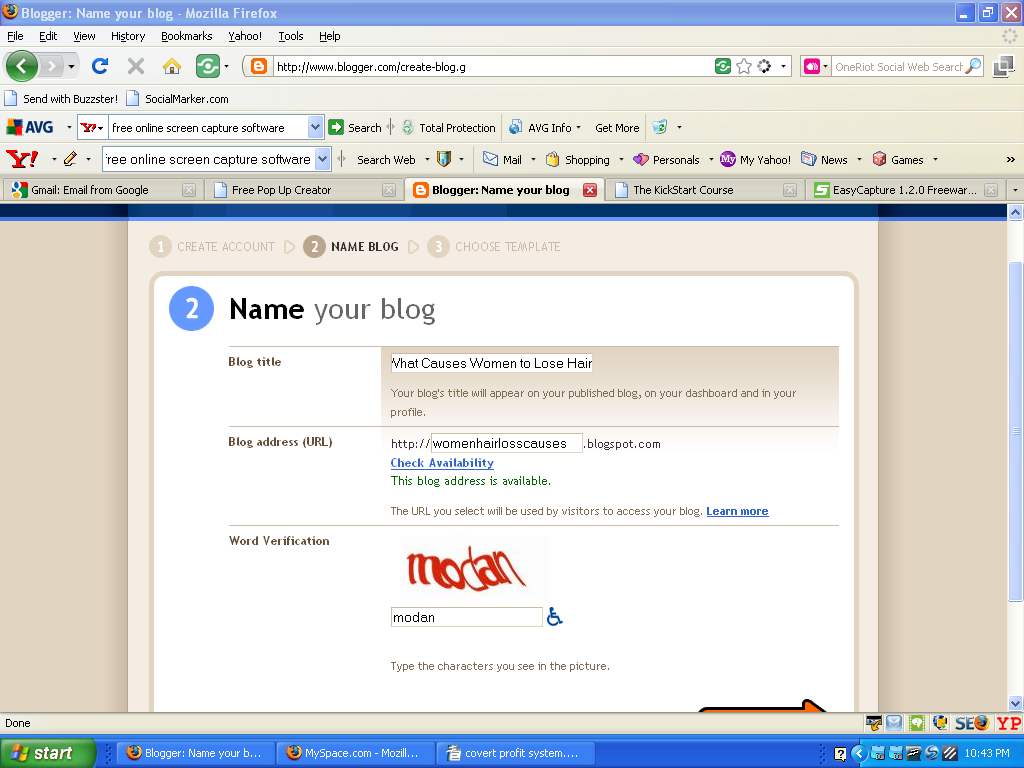Click the Back navigation arrow
The width and height of the screenshot is (1024, 768).
21,67
